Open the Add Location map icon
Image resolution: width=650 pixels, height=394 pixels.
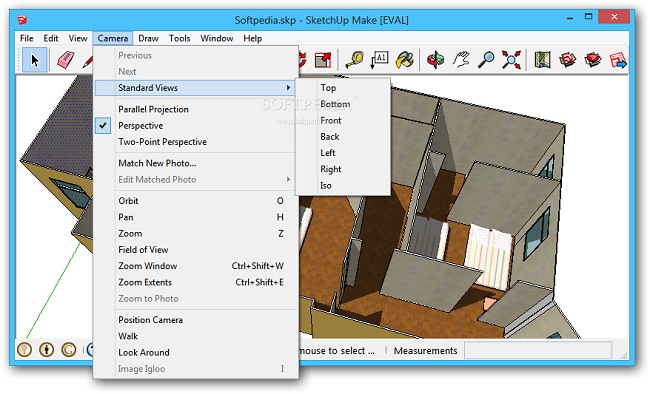(x=542, y=60)
